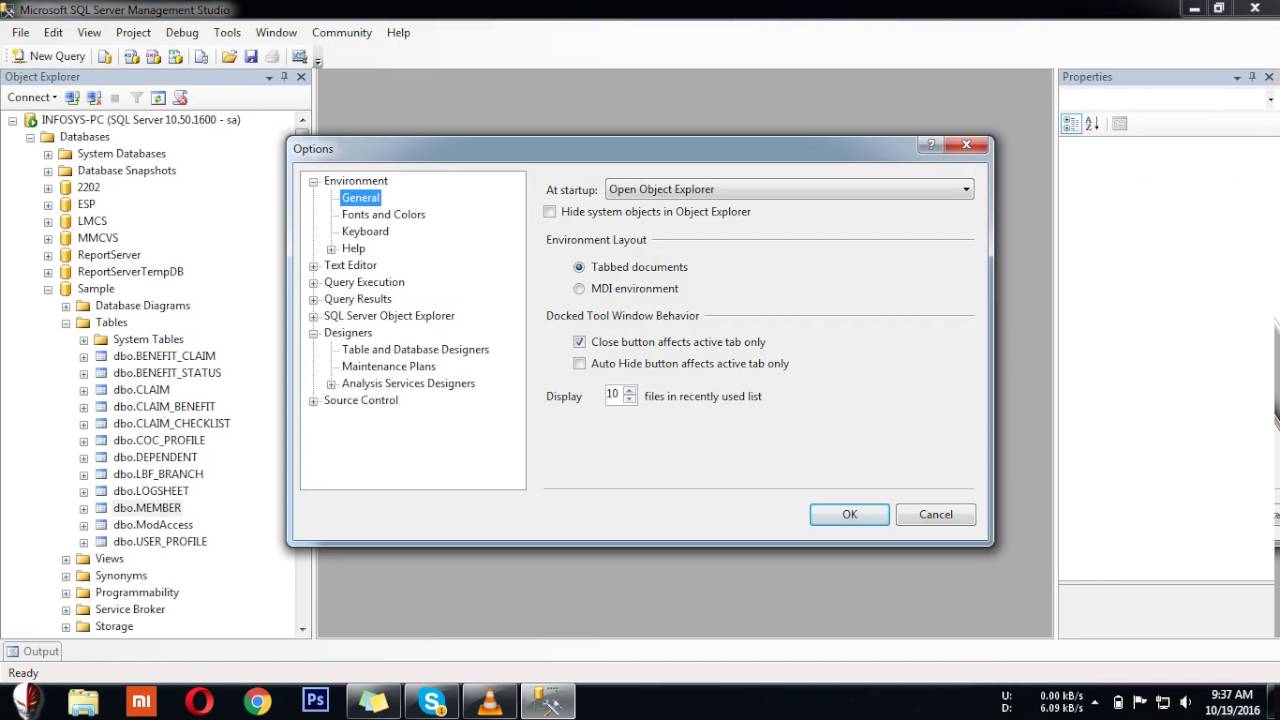Select the MDI environment radio button
1280x720 pixels.
coord(579,289)
